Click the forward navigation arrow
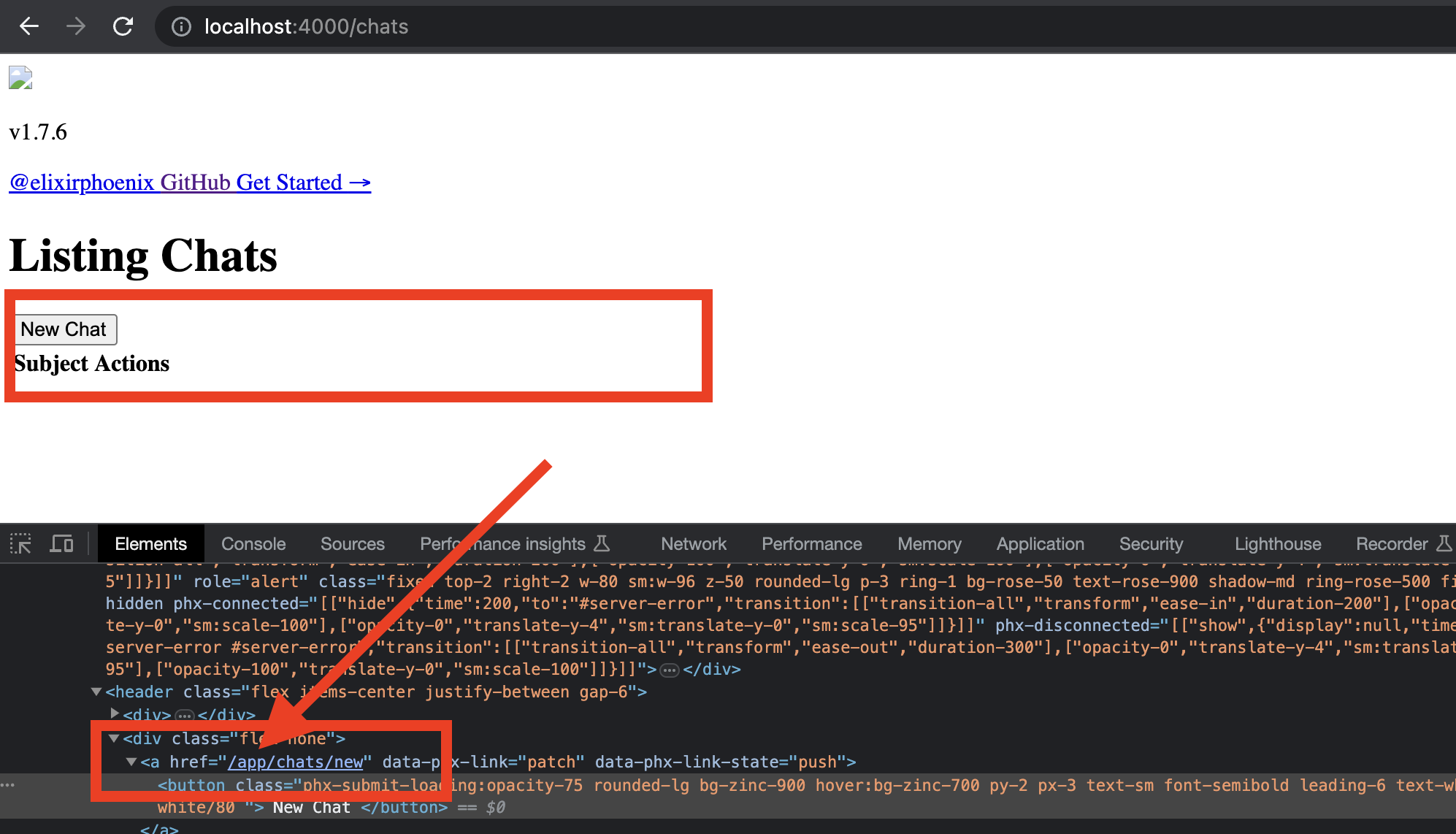 [76, 26]
